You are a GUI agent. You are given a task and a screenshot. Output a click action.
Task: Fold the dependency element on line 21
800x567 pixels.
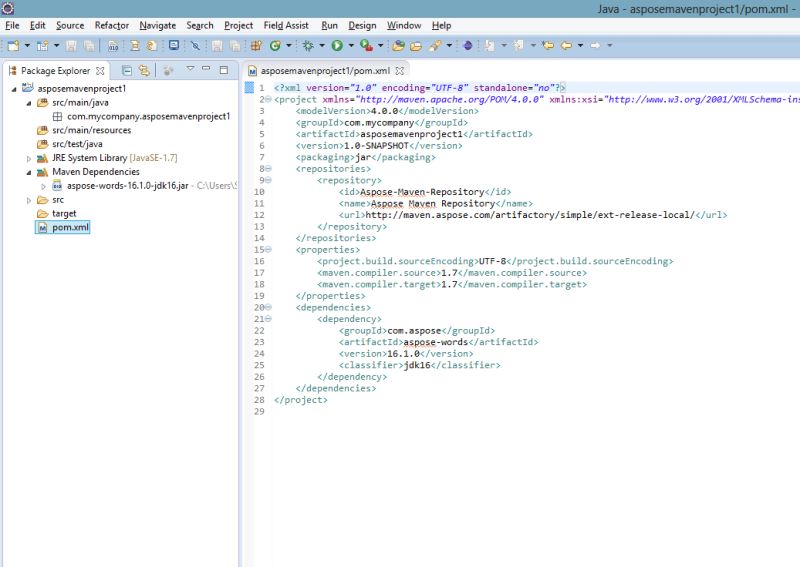[268, 318]
